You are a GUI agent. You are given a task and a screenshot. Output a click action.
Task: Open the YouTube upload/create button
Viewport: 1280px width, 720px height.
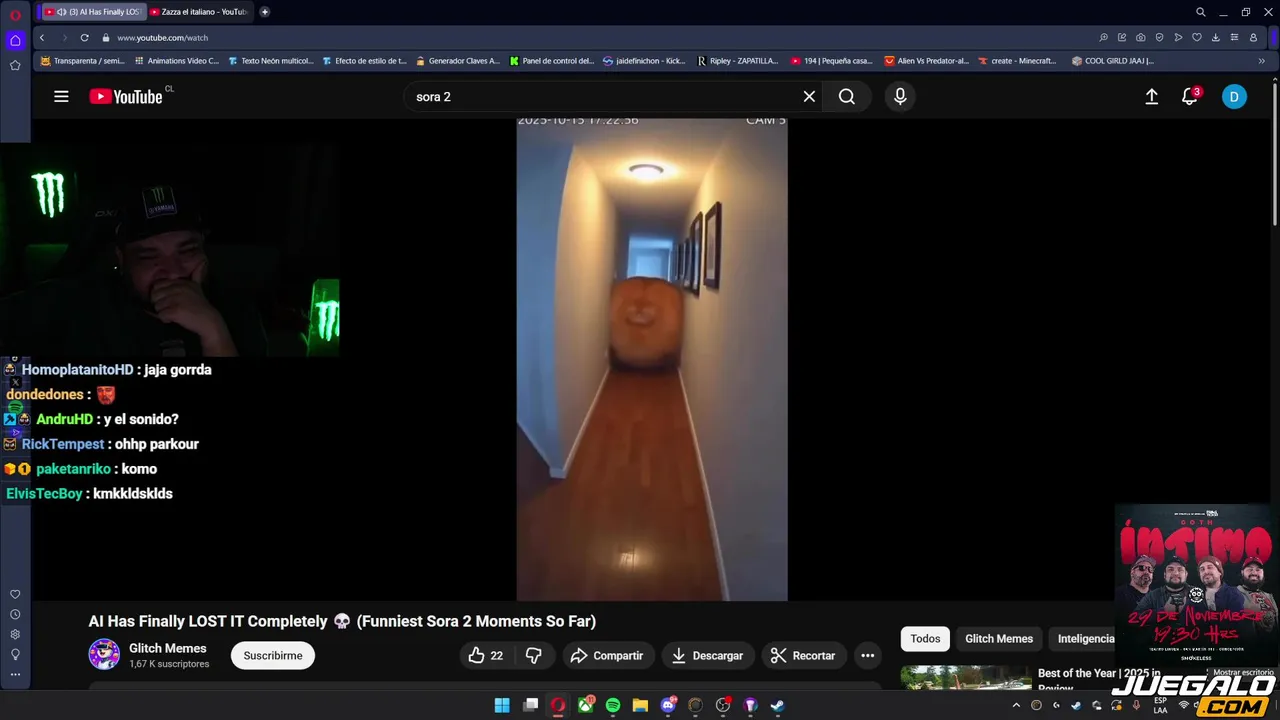coord(1152,96)
